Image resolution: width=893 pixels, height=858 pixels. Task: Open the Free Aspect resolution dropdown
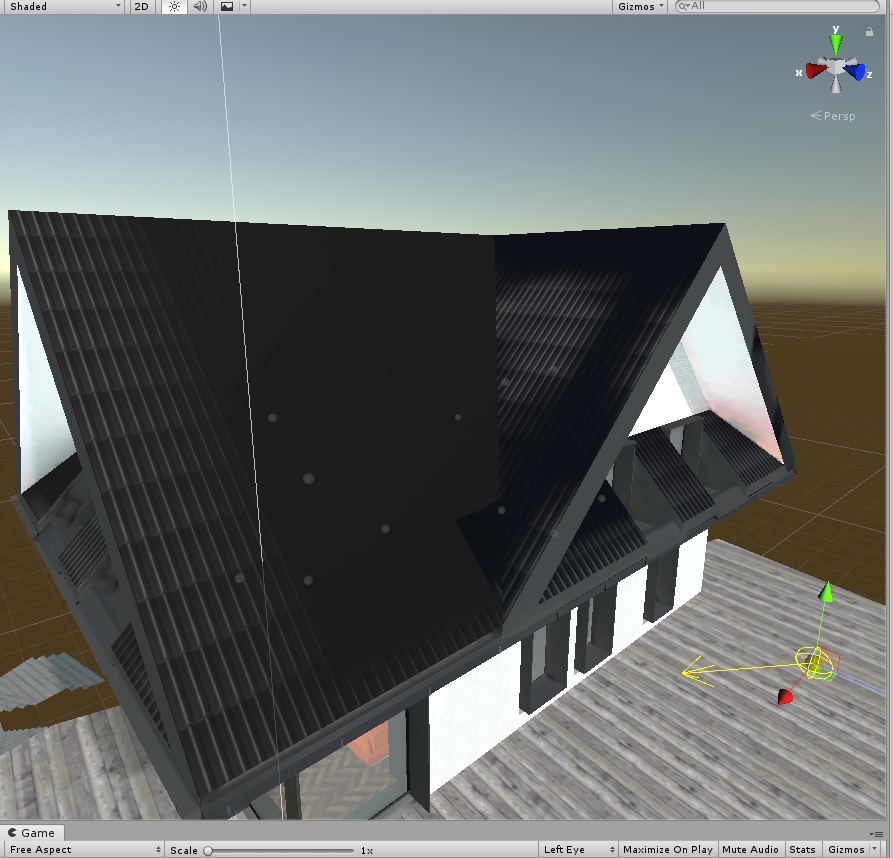coord(80,849)
